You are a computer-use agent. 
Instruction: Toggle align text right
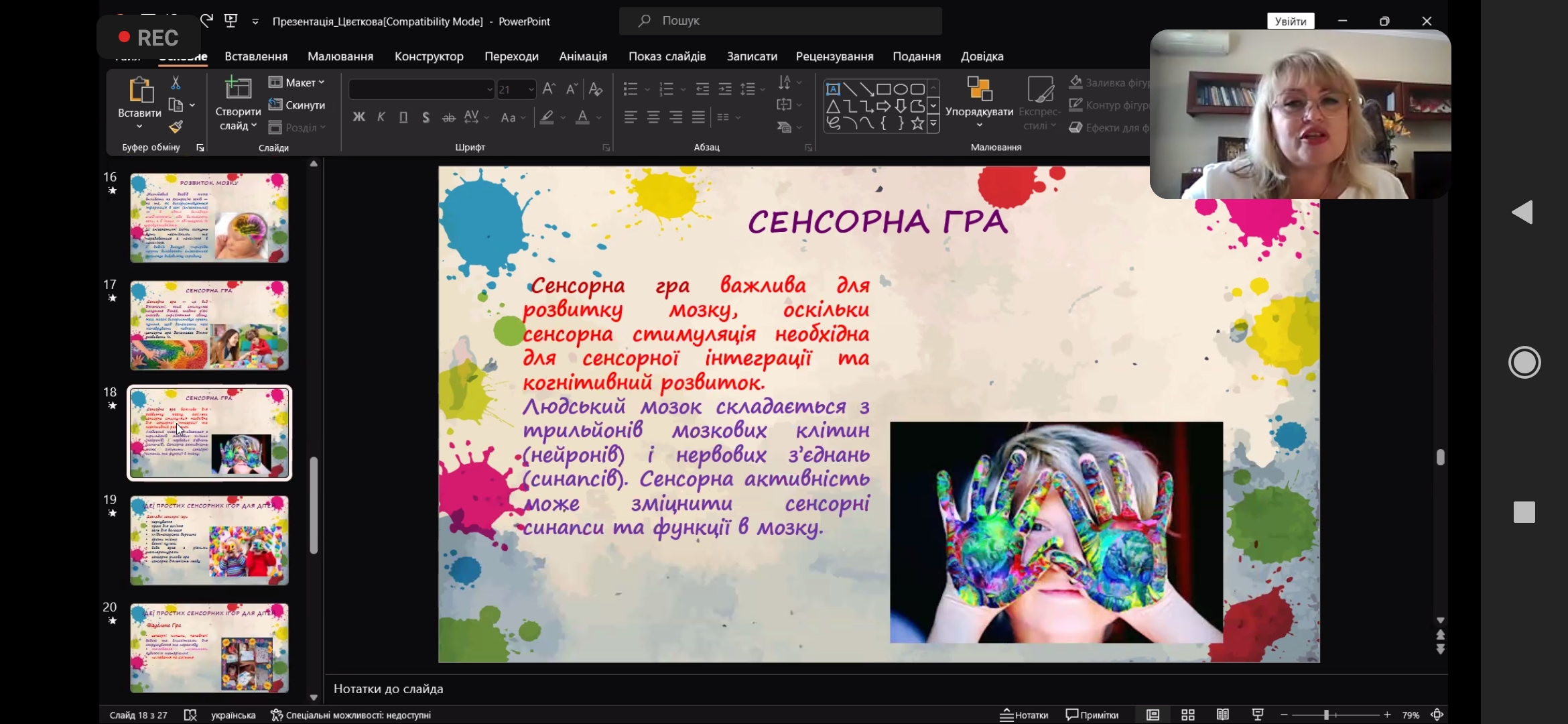676,117
